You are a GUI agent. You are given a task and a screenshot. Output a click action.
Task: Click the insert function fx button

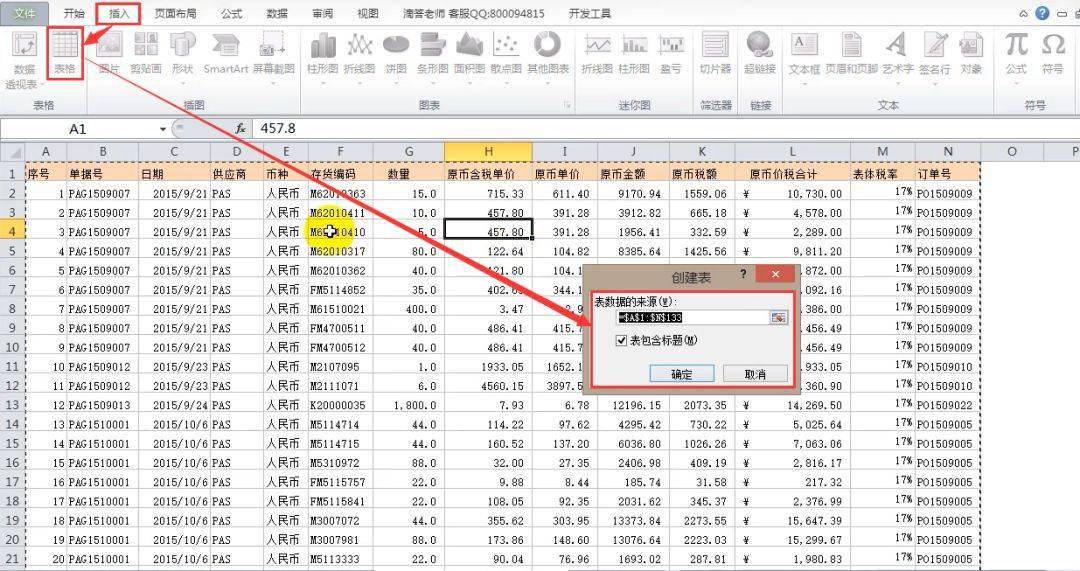[x=240, y=129]
